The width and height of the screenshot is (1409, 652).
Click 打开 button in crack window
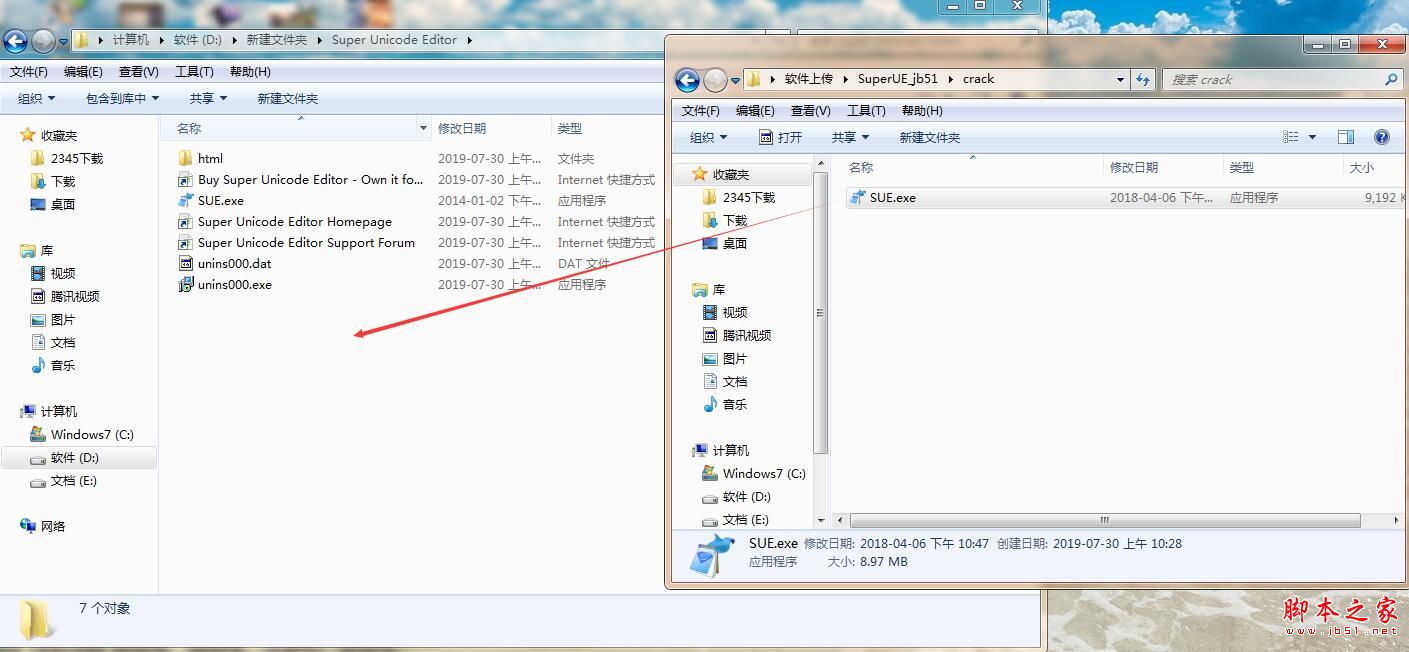pos(780,137)
